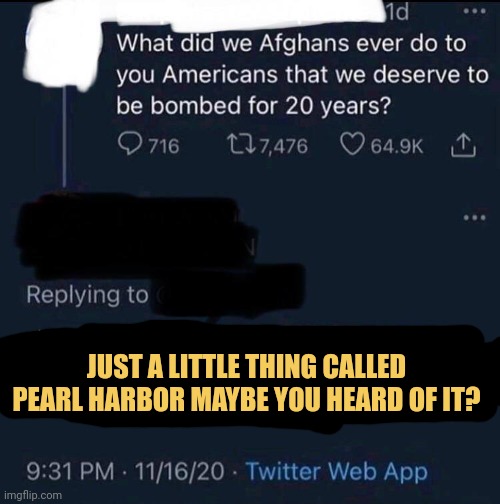Click the Replying to label
The height and width of the screenshot is (504, 500).
click(87, 295)
